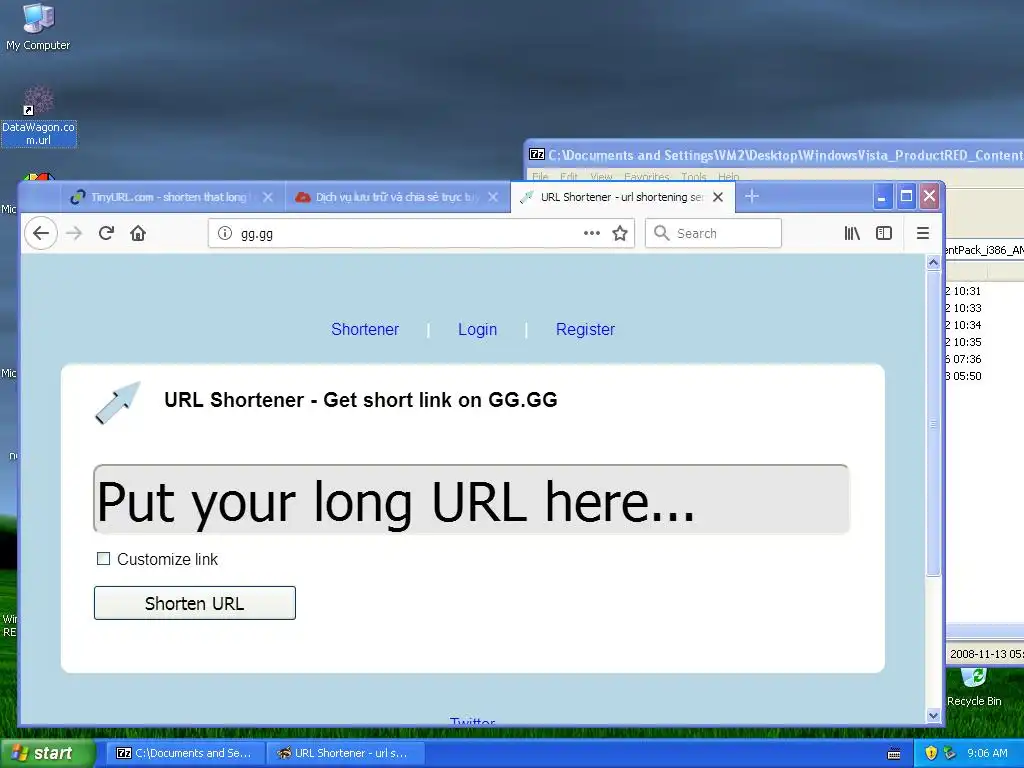
Task: Click the forward navigation arrow
Action: [74, 233]
